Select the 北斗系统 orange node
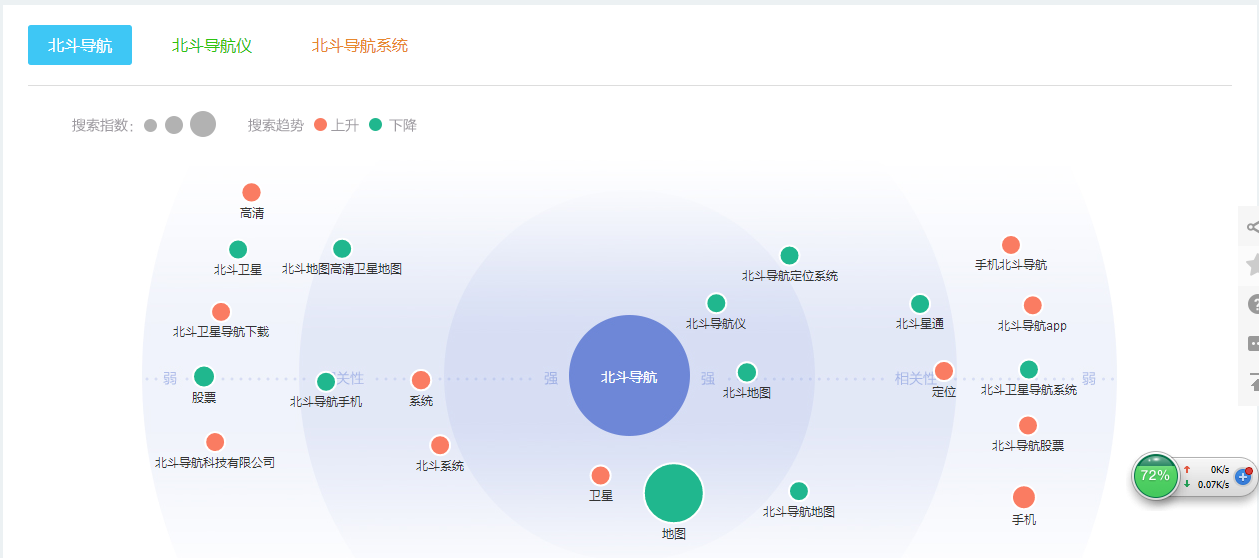The width and height of the screenshot is (1259, 558). (440, 445)
